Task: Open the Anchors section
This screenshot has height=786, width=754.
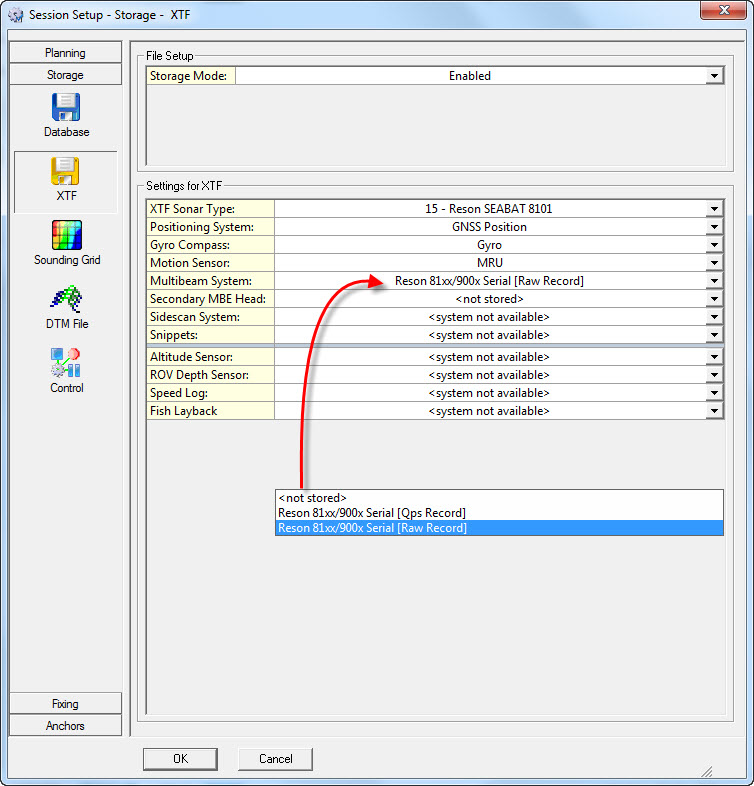Action: point(65,726)
